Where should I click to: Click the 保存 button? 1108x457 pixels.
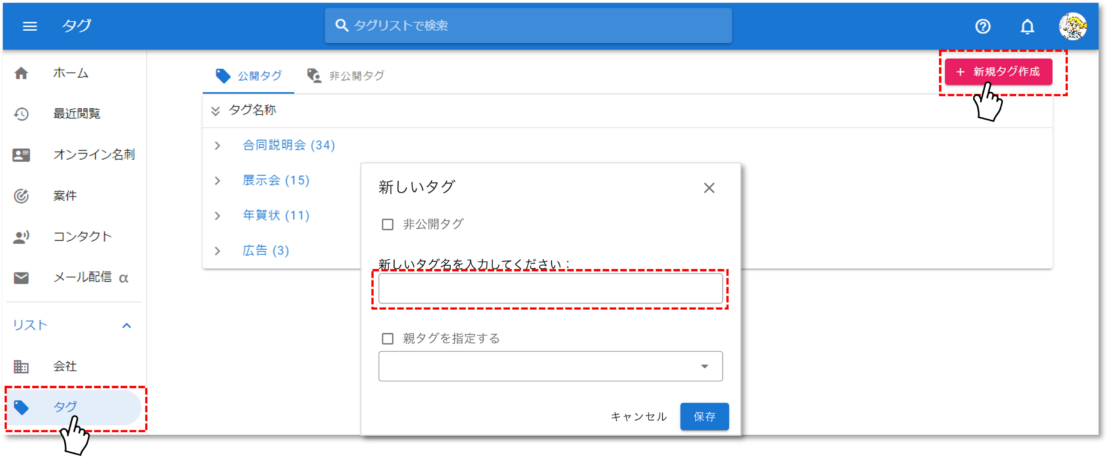[x=705, y=417]
